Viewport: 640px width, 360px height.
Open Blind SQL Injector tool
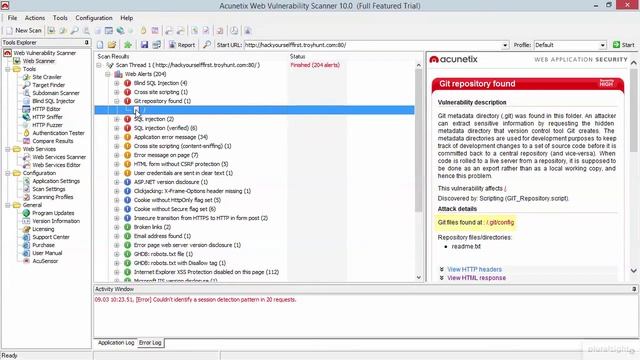coord(53,101)
